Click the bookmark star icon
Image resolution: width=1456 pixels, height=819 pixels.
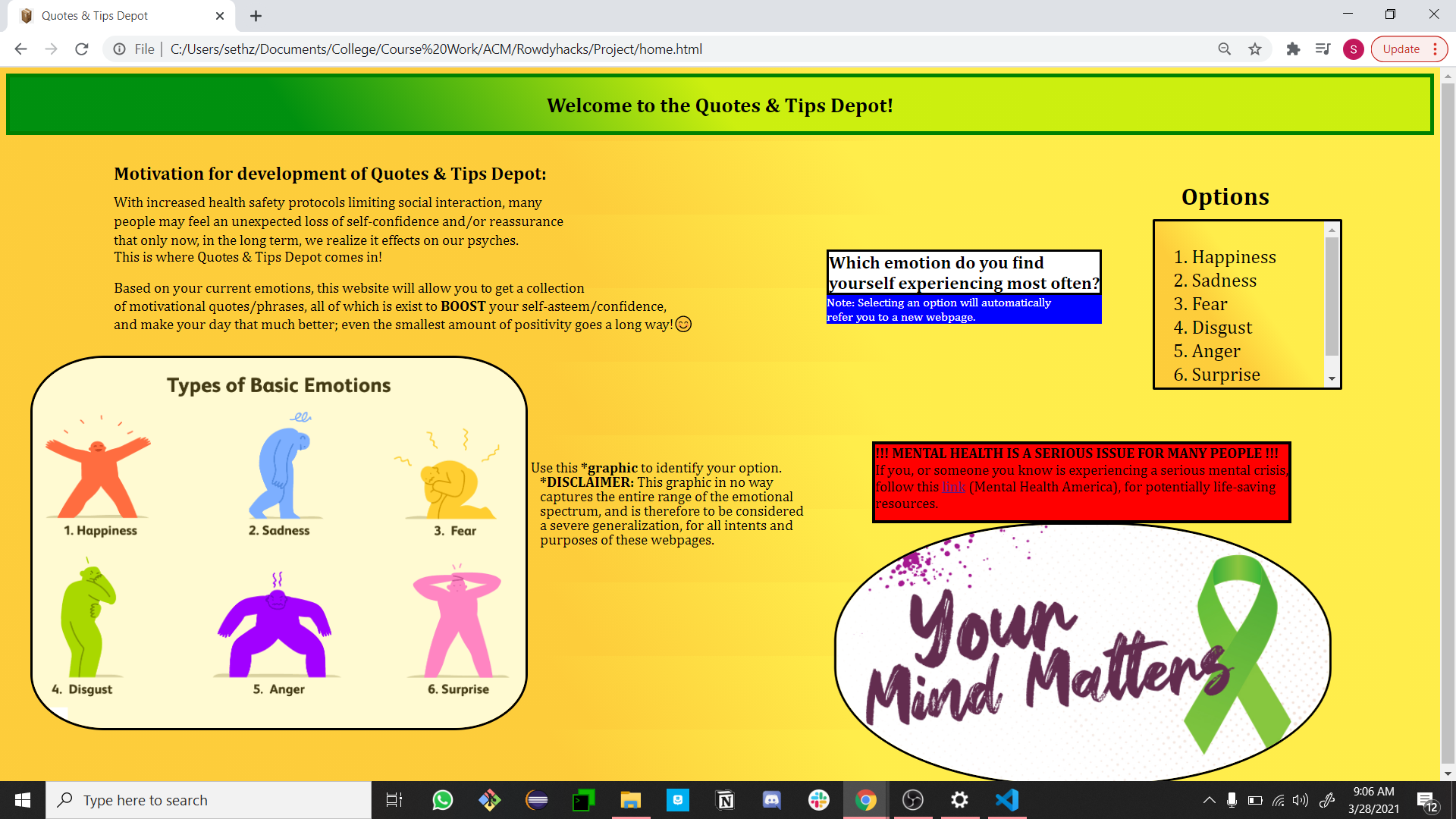click(1255, 49)
